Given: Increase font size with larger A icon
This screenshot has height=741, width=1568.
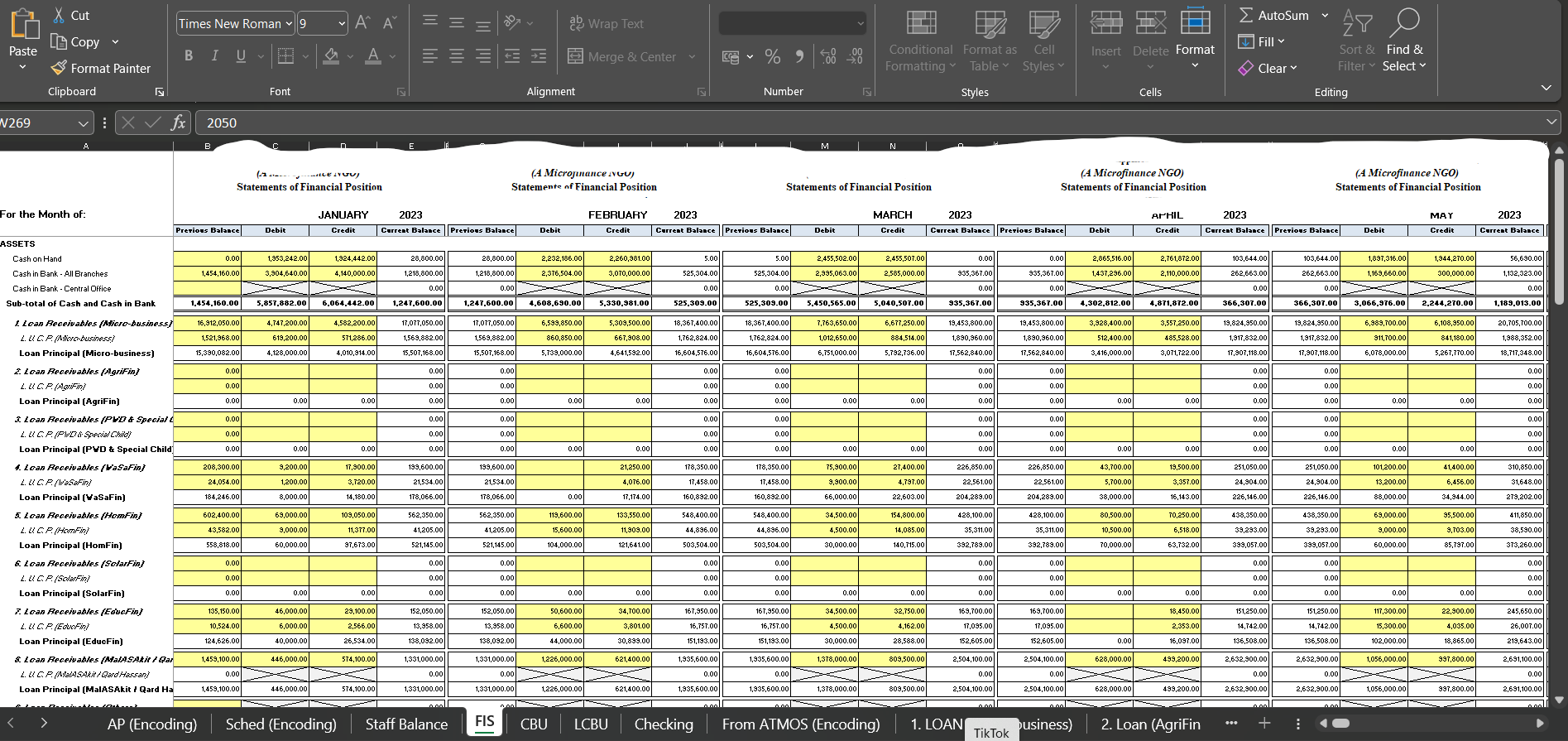Looking at the screenshot, I should (x=362, y=23).
